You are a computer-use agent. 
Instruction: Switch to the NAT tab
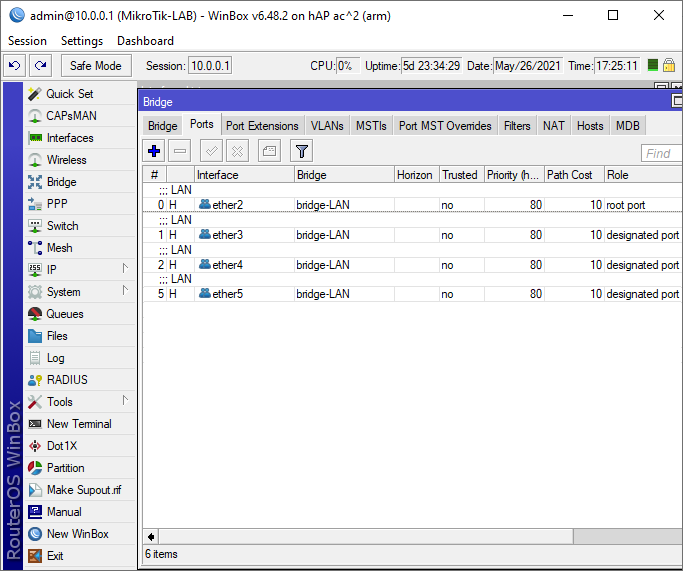(x=554, y=126)
